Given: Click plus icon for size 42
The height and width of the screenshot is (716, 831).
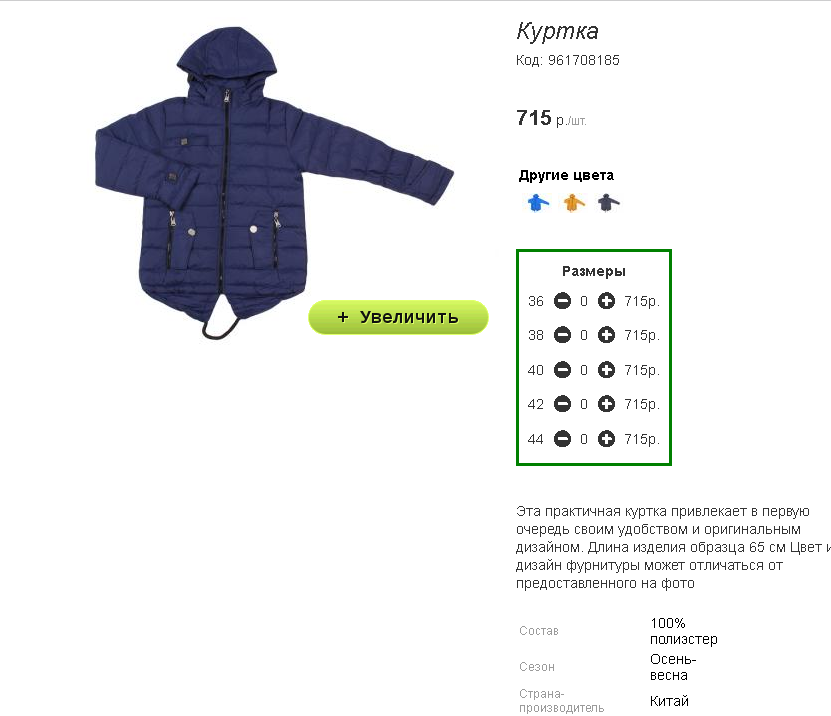Looking at the screenshot, I should [606, 404].
